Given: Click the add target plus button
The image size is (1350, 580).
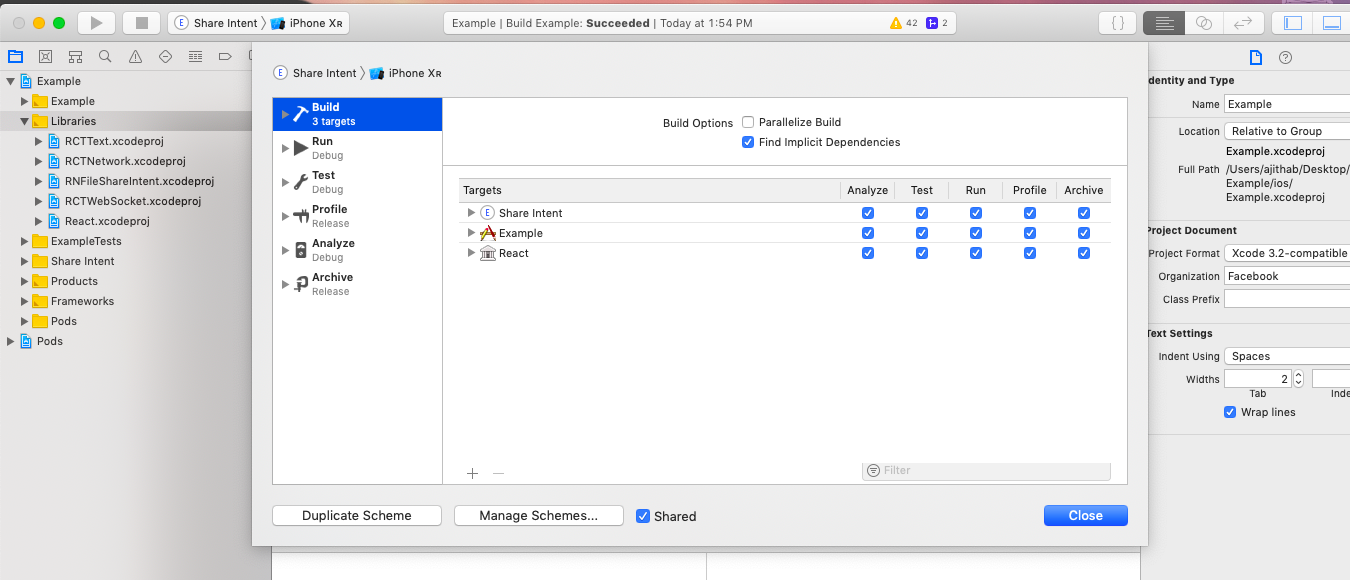Looking at the screenshot, I should [473, 473].
